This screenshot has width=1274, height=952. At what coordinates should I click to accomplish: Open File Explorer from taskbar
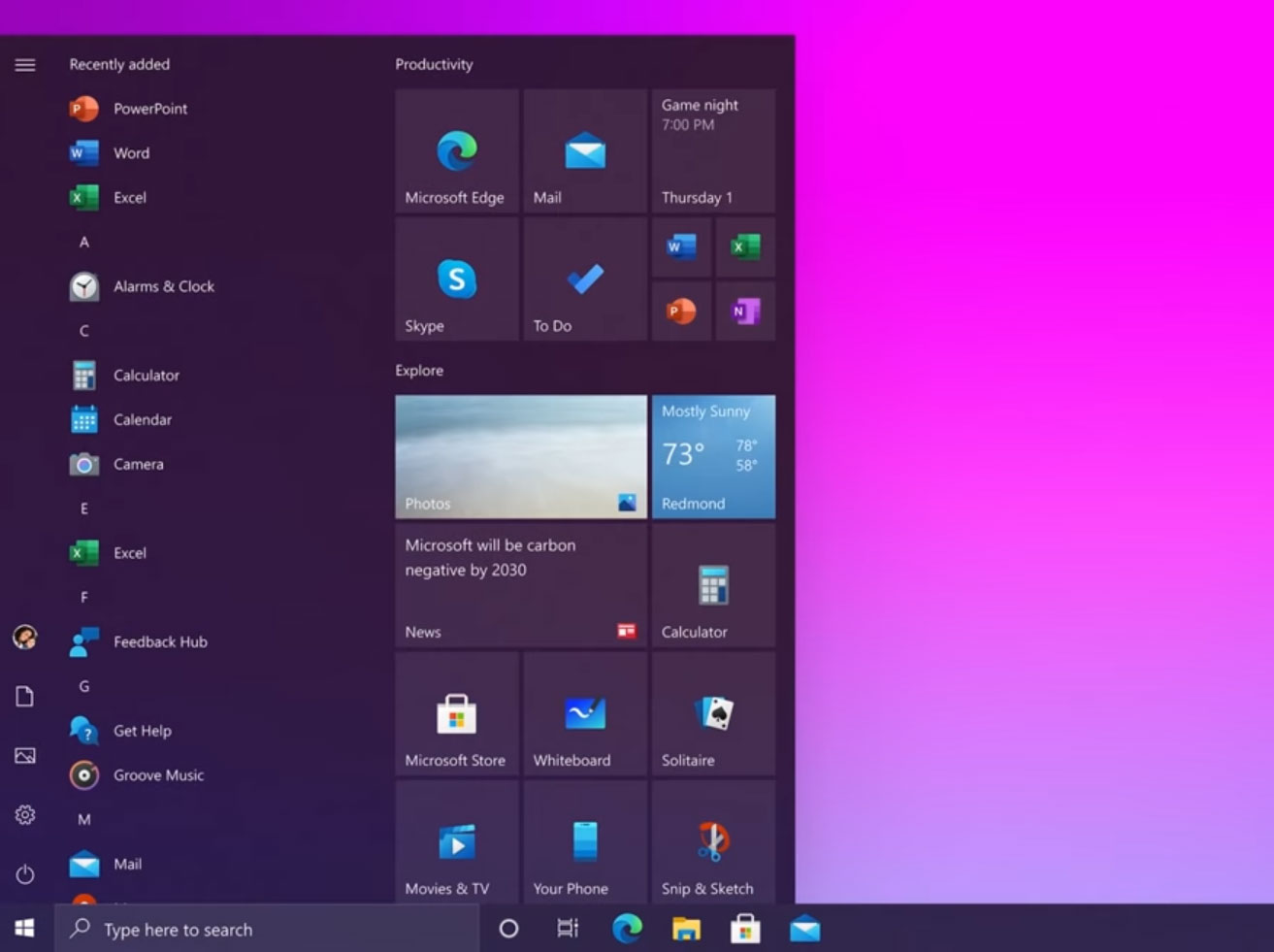click(x=686, y=929)
